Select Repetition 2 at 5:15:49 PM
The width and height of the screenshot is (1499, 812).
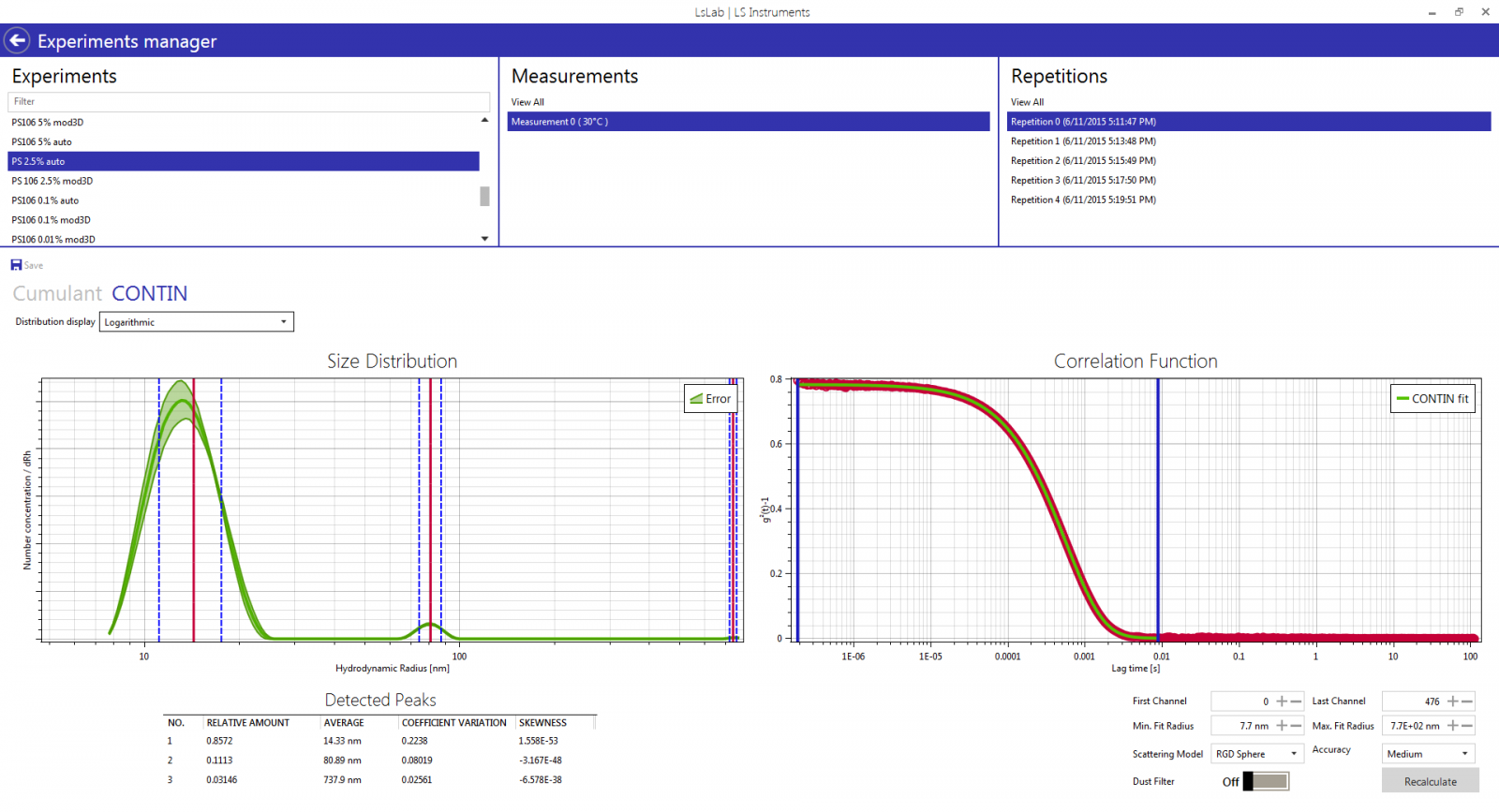click(x=1249, y=161)
